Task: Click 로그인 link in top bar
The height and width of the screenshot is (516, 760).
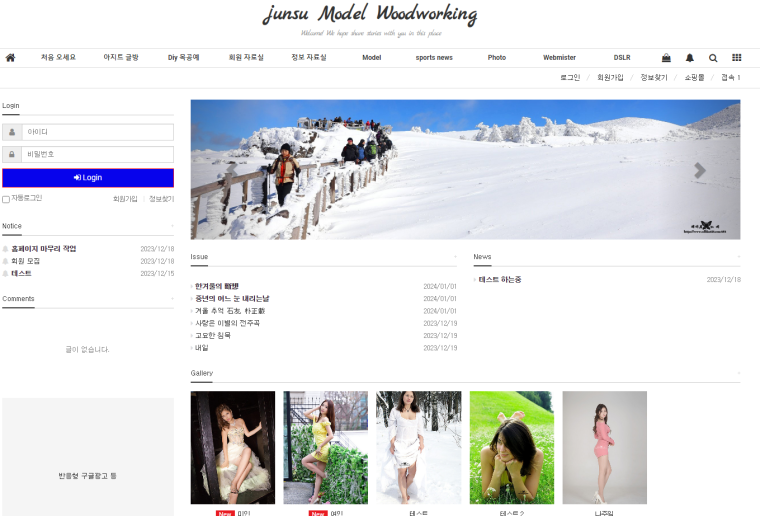Action: click(x=570, y=78)
